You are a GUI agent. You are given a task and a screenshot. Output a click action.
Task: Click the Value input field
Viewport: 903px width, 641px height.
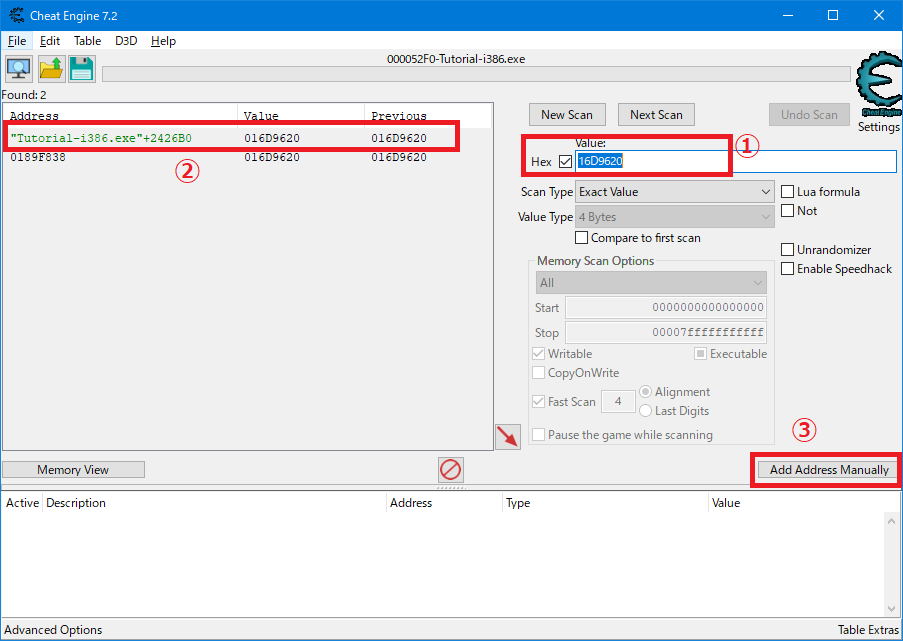pyautogui.click(x=735, y=161)
